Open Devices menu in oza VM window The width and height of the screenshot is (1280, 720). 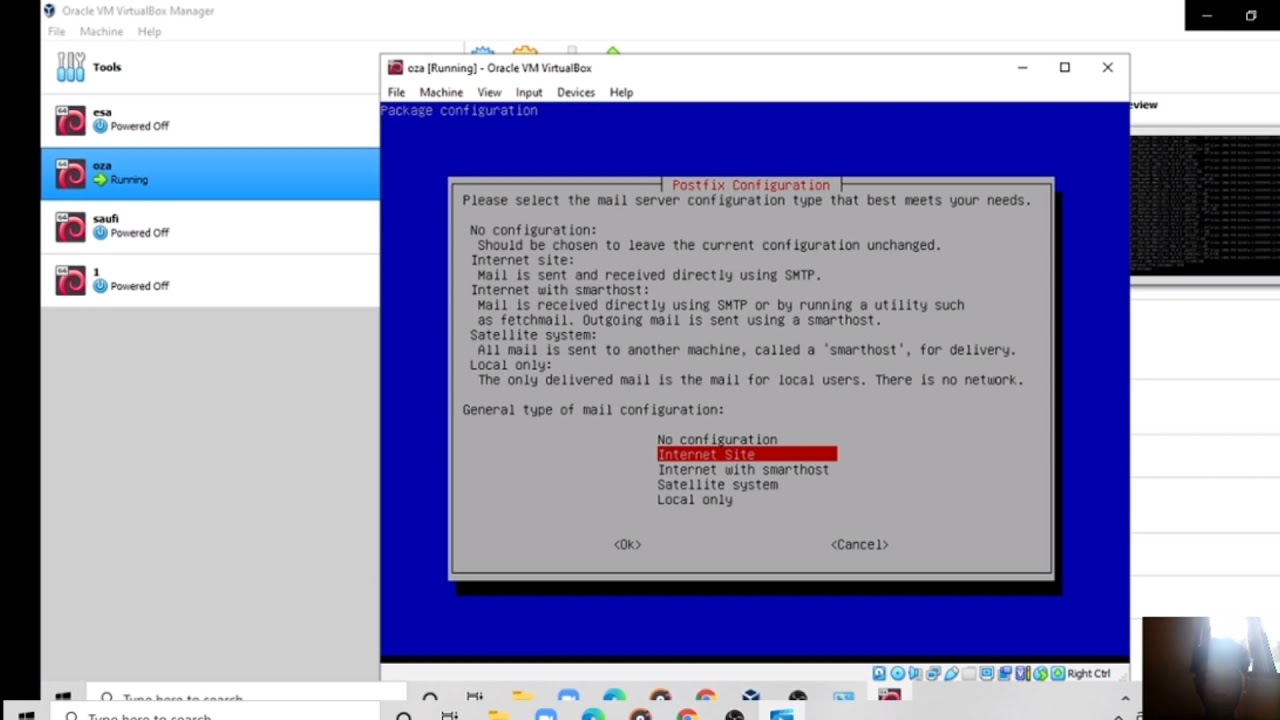click(x=576, y=92)
